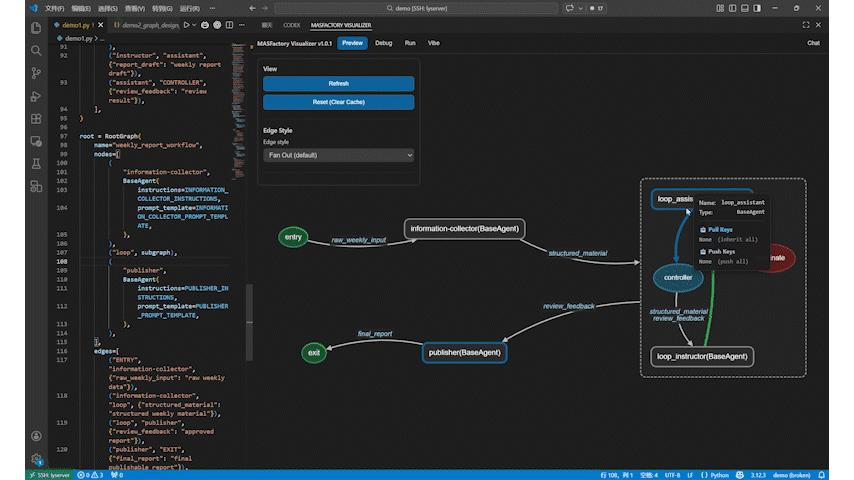Open the Explorer view in activity bar
Viewport: 854px width, 480px height.
(x=36, y=28)
